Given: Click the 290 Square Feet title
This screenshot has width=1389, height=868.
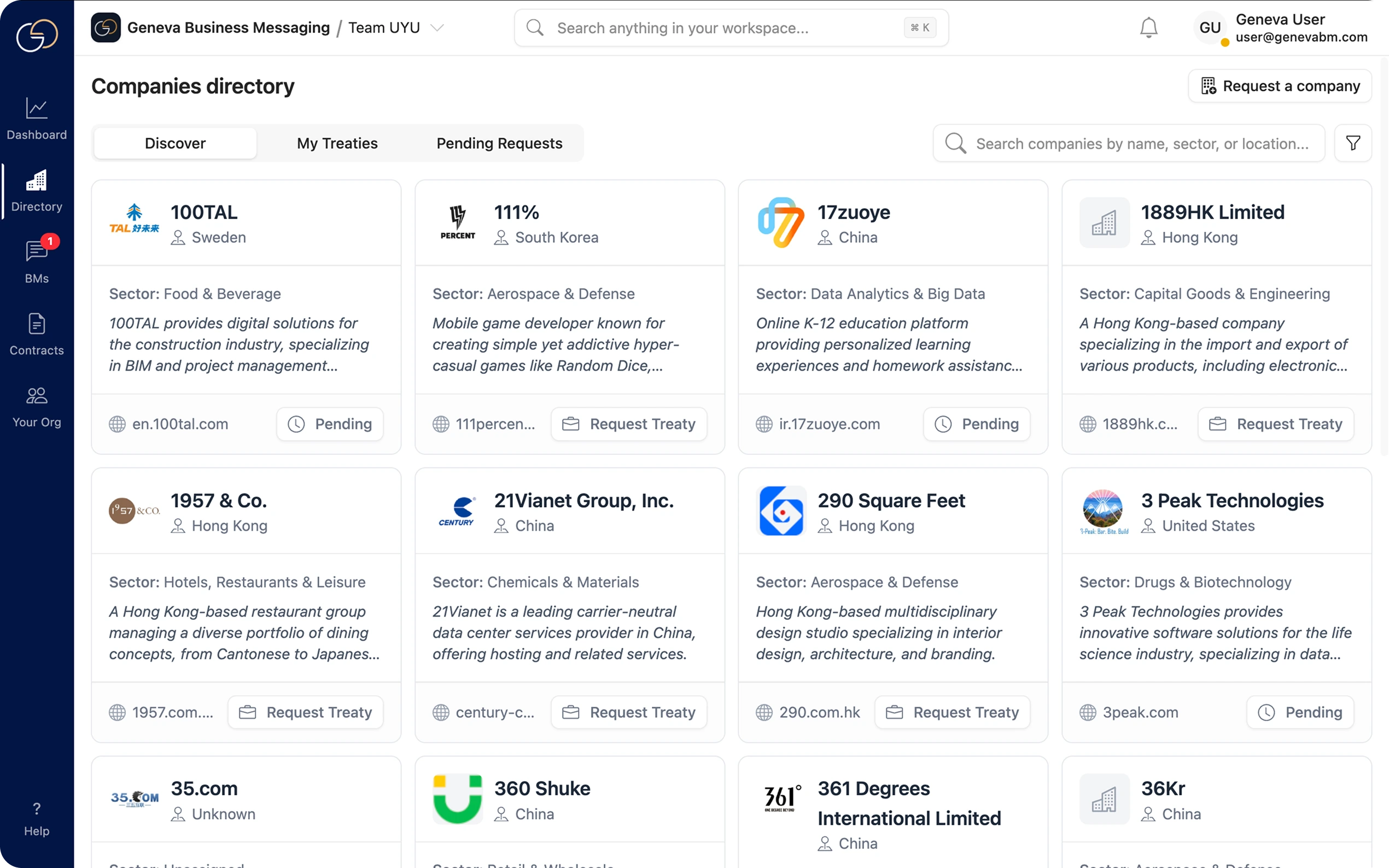Looking at the screenshot, I should point(891,501).
